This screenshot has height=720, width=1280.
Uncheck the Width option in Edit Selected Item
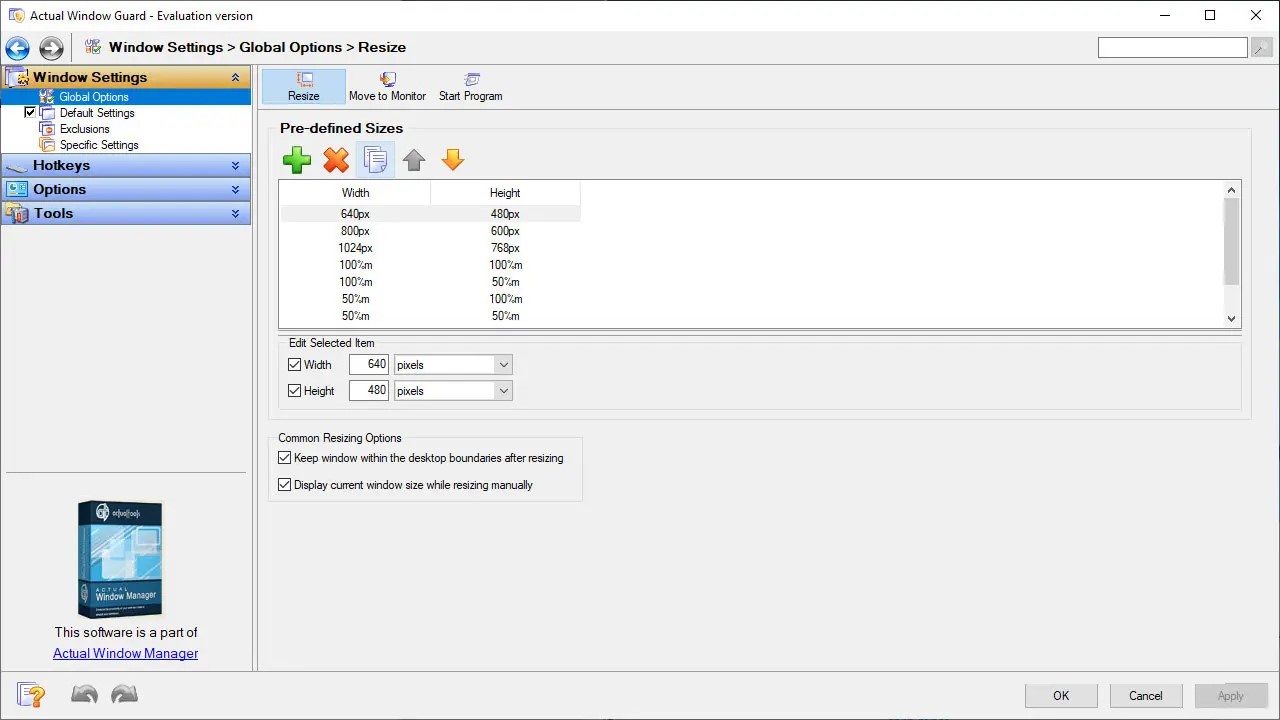(294, 364)
